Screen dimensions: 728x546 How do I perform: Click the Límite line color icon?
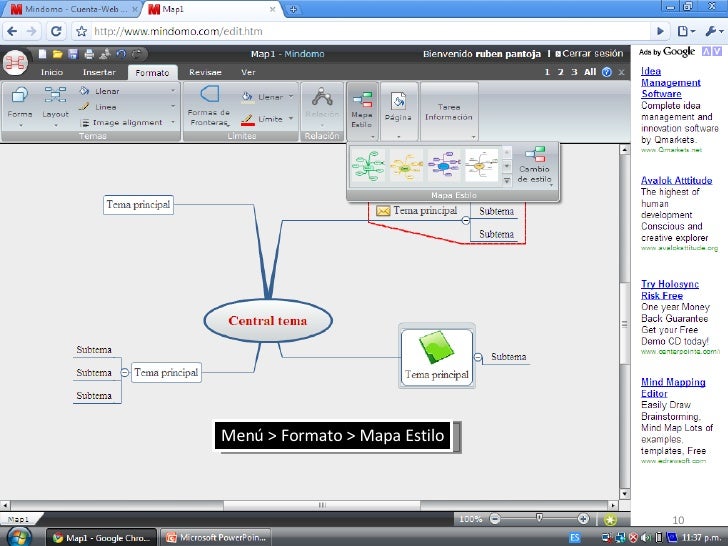[247, 119]
